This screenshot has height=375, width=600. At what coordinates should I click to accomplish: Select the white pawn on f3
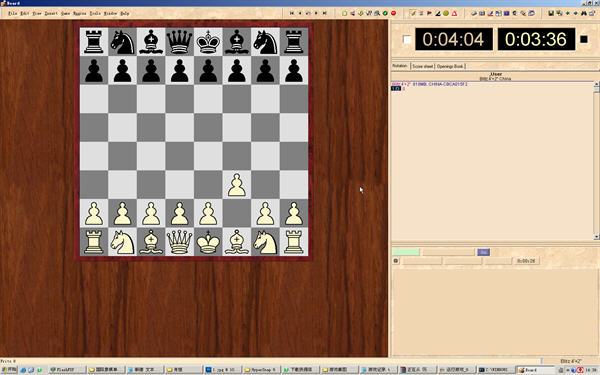(237, 185)
